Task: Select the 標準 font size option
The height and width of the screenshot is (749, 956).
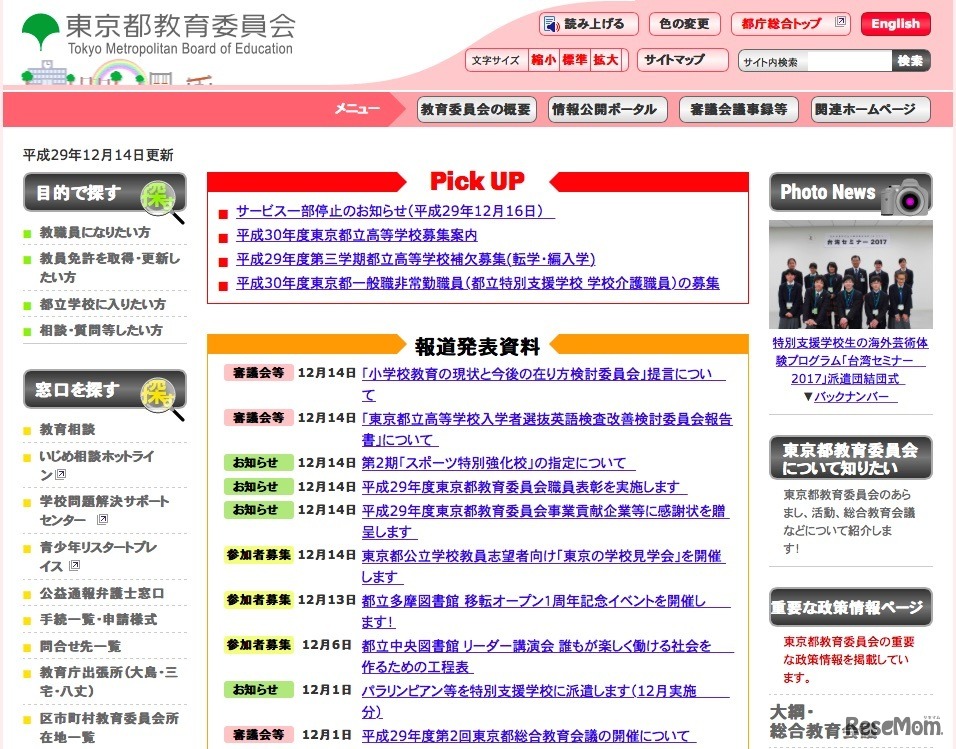Action: pos(577,60)
